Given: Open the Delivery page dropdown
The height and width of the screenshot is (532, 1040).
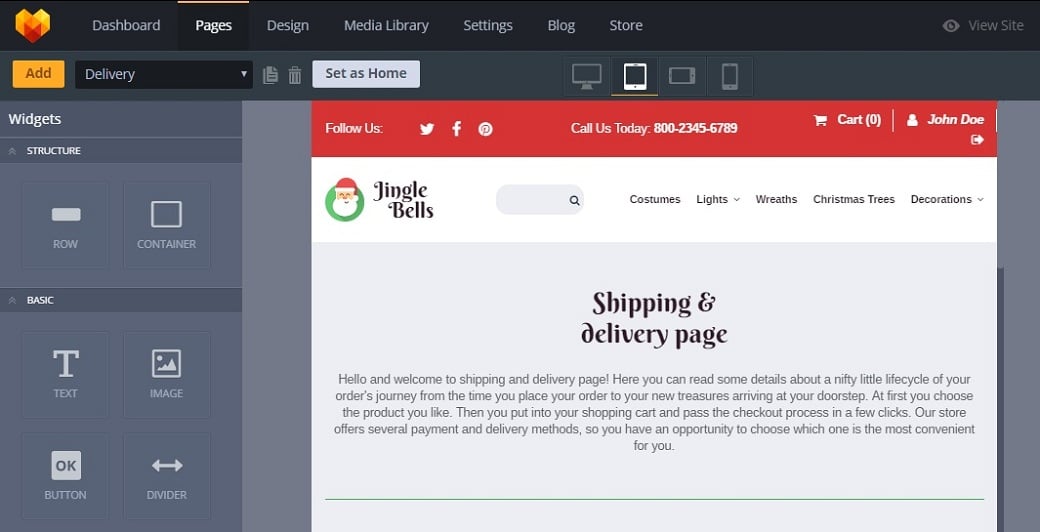Looking at the screenshot, I should coord(164,74).
